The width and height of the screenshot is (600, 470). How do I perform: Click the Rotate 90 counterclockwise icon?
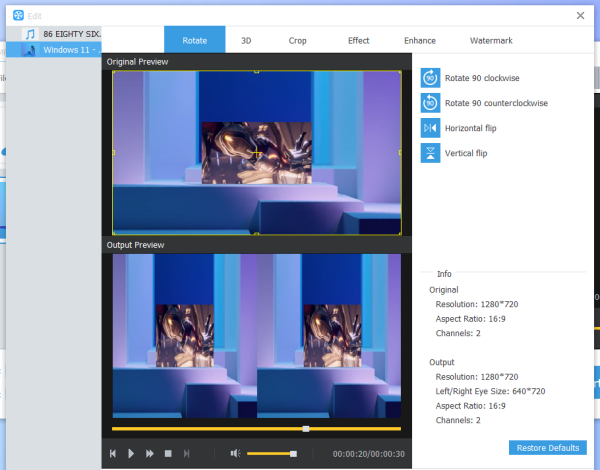[430, 103]
